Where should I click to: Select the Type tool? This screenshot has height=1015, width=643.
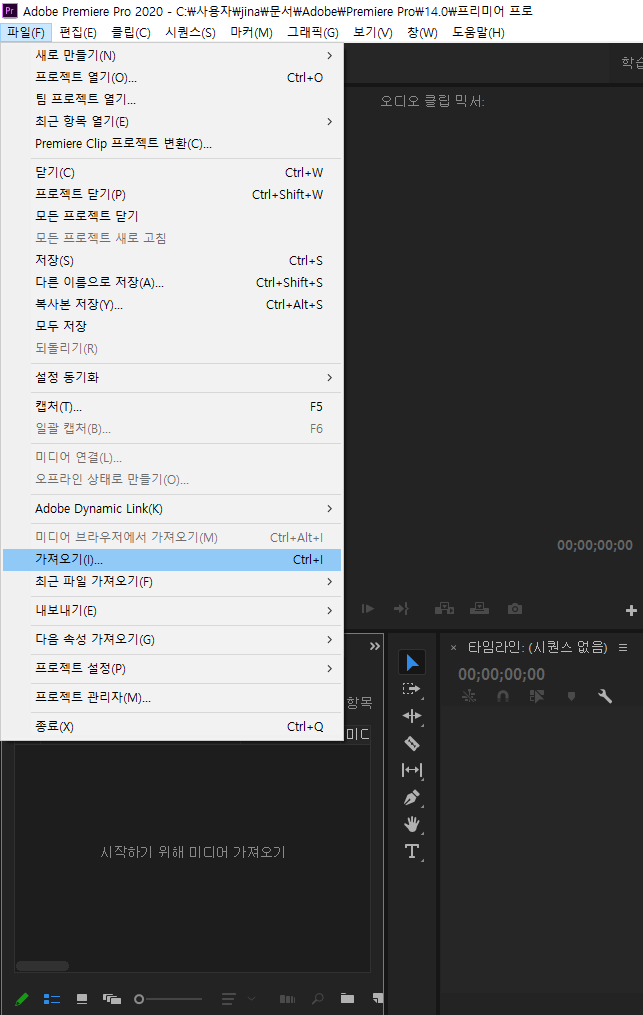(x=412, y=851)
